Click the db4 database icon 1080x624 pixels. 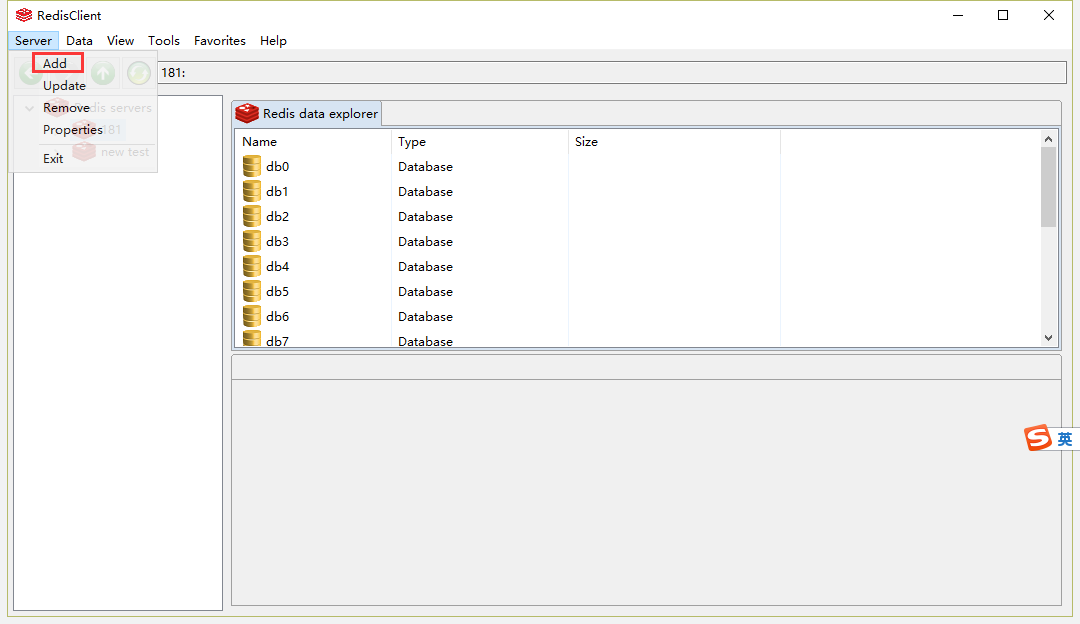point(252,266)
